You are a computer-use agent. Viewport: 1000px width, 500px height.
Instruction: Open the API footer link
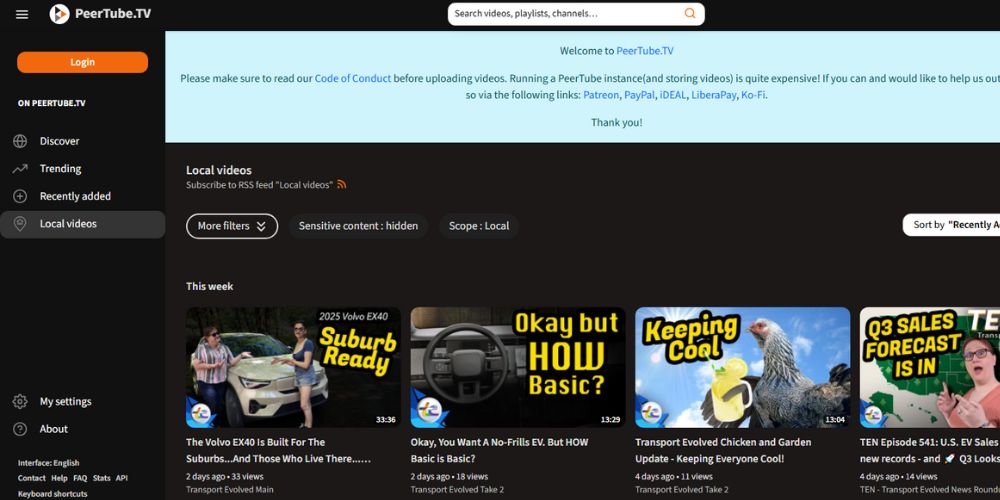pos(122,478)
